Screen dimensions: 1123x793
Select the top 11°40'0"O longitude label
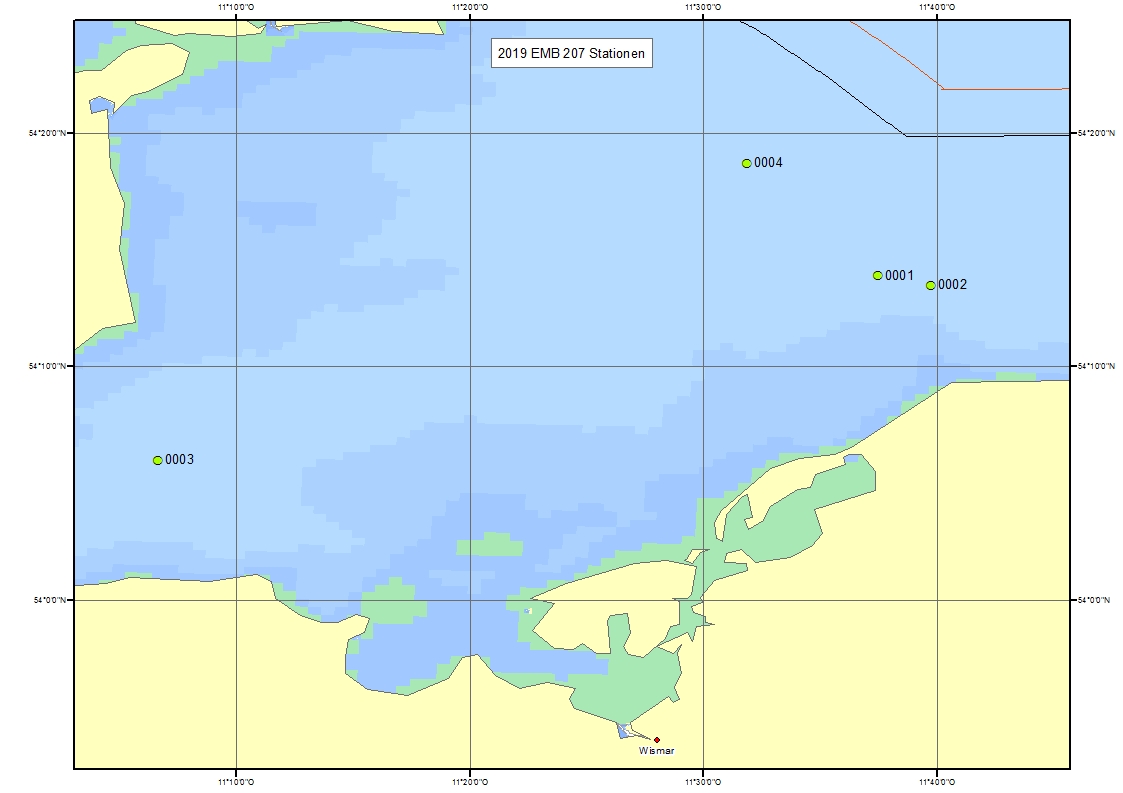tap(937, 7)
